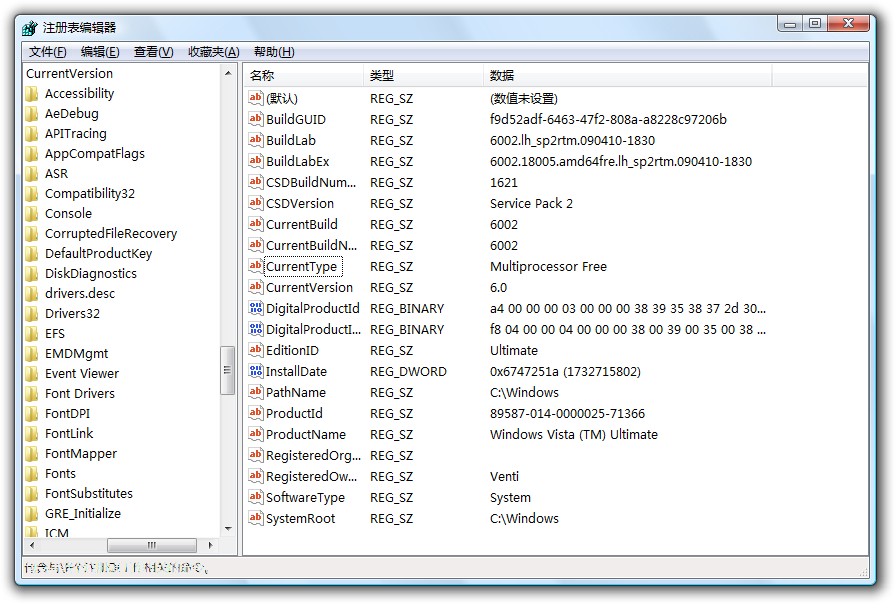This screenshot has height=604, width=896.
Task: Select the RegisteredOrg... value name
Action: click(x=313, y=455)
